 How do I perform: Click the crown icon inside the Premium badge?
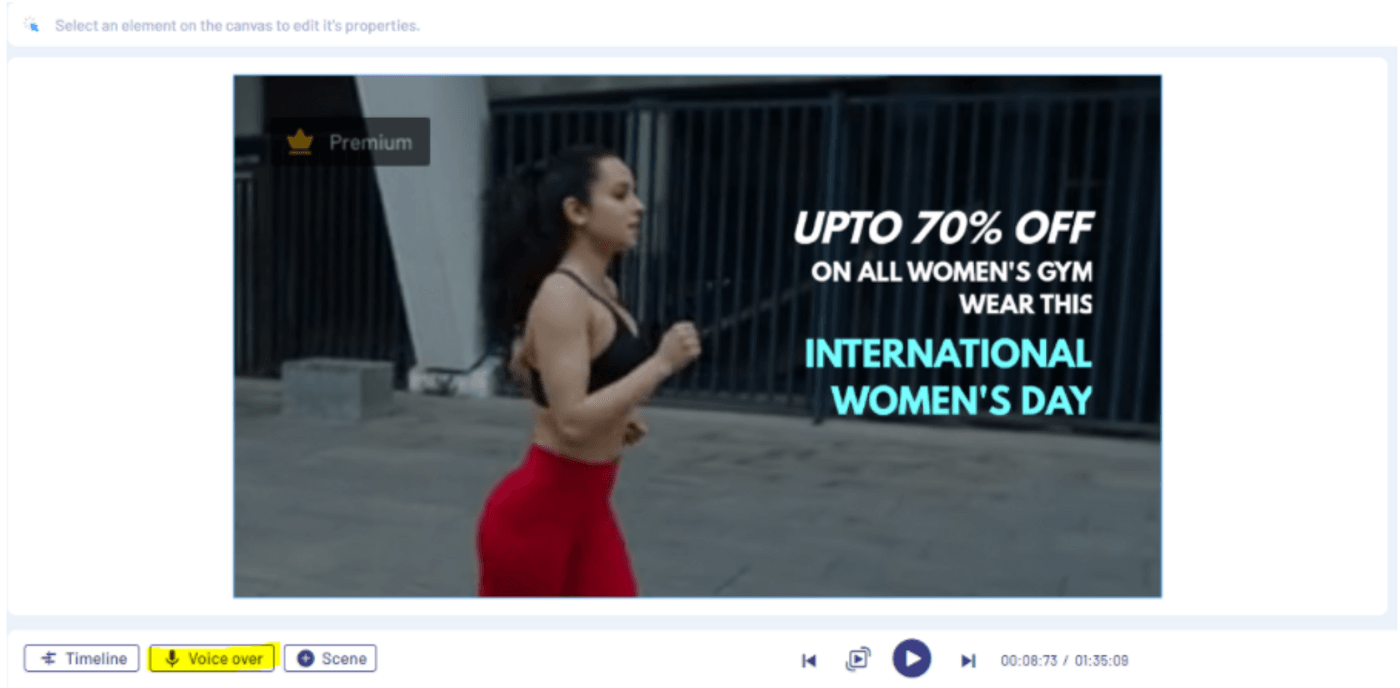(299, 141)
